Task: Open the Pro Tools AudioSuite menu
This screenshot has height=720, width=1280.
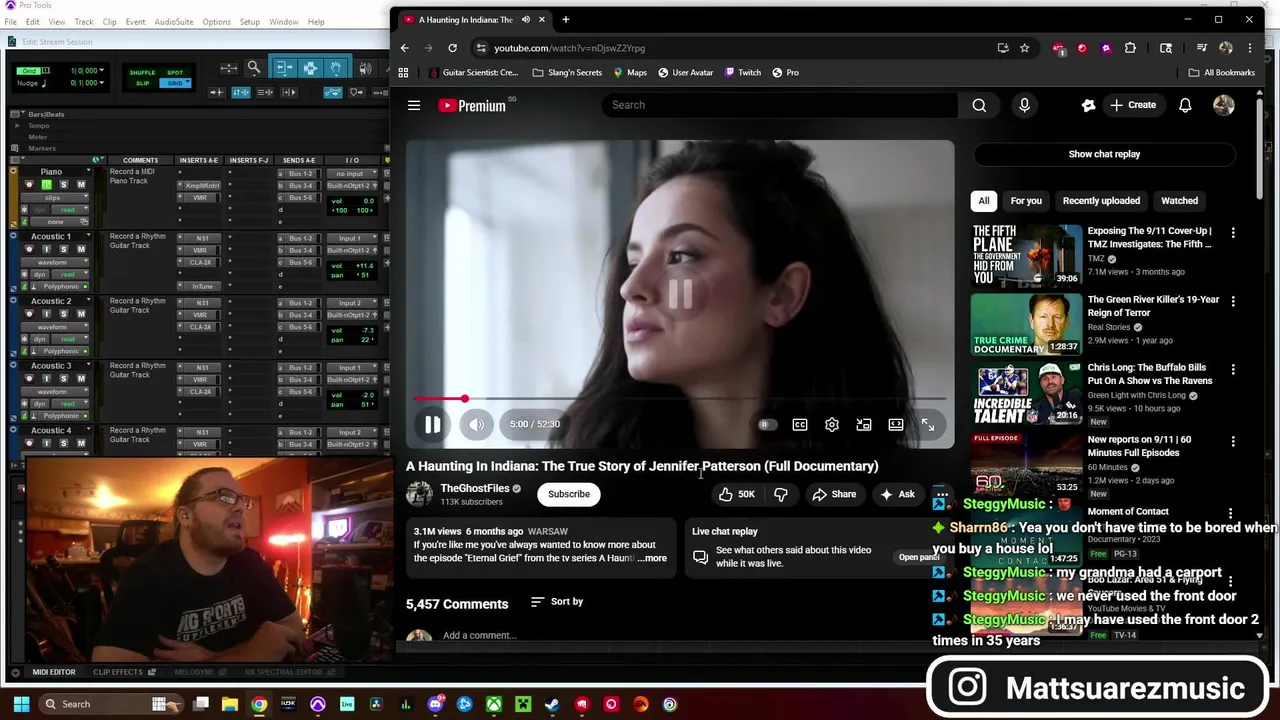Action: 174,22
